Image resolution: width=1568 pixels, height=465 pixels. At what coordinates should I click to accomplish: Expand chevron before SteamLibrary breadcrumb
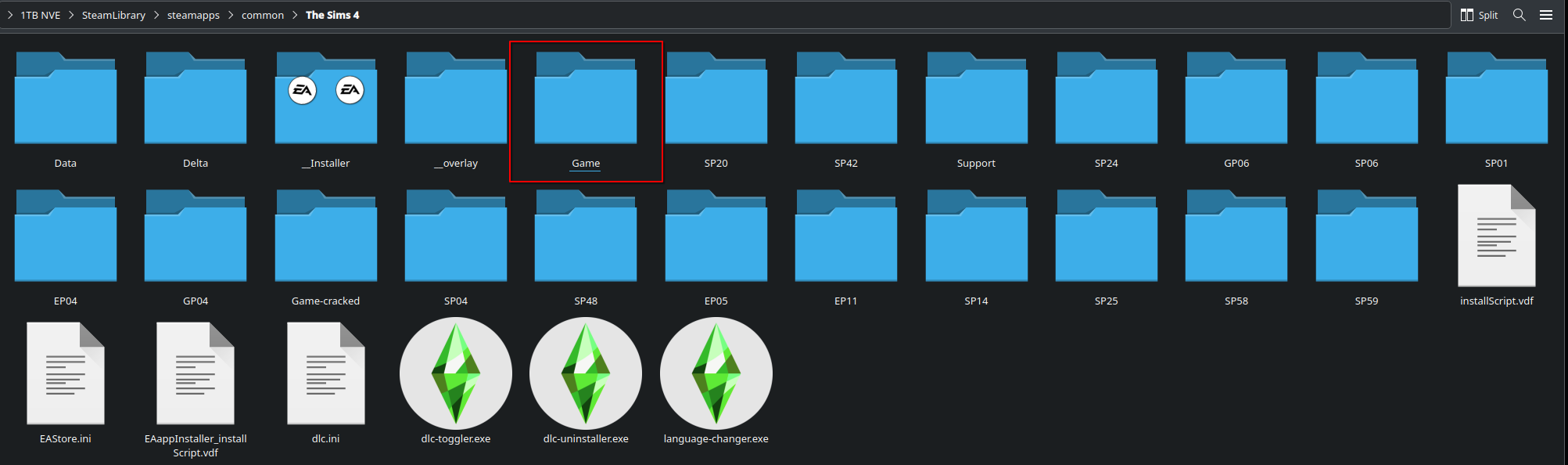point(71,15)
